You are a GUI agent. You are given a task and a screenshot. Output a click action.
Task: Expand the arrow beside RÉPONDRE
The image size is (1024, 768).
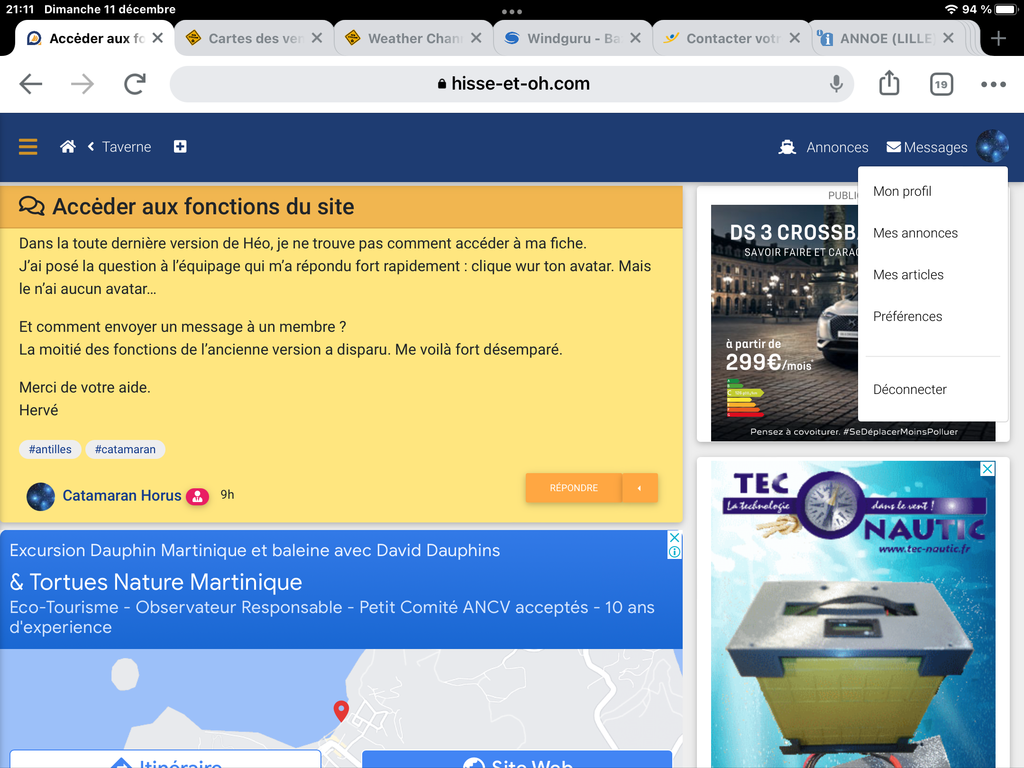pos(640,488)
